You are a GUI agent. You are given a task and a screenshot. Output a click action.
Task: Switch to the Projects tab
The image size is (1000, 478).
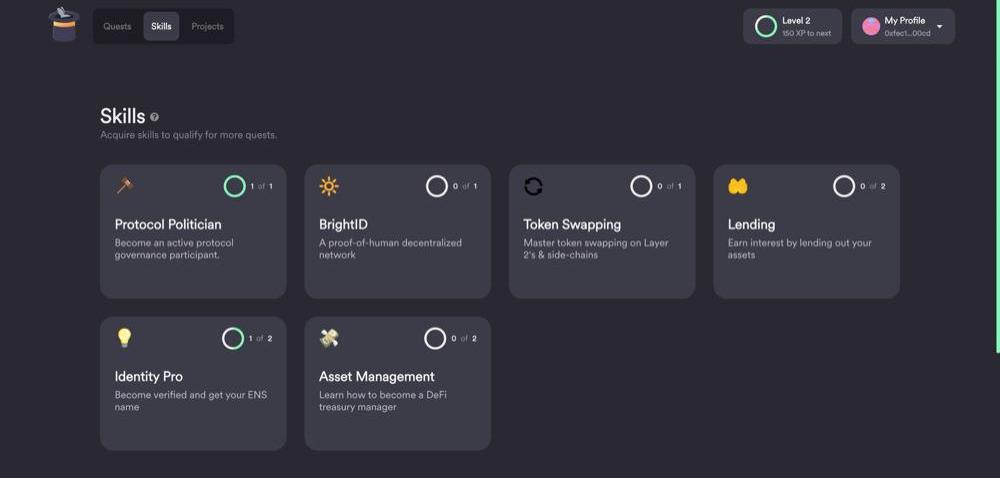(x=207, y=26)
